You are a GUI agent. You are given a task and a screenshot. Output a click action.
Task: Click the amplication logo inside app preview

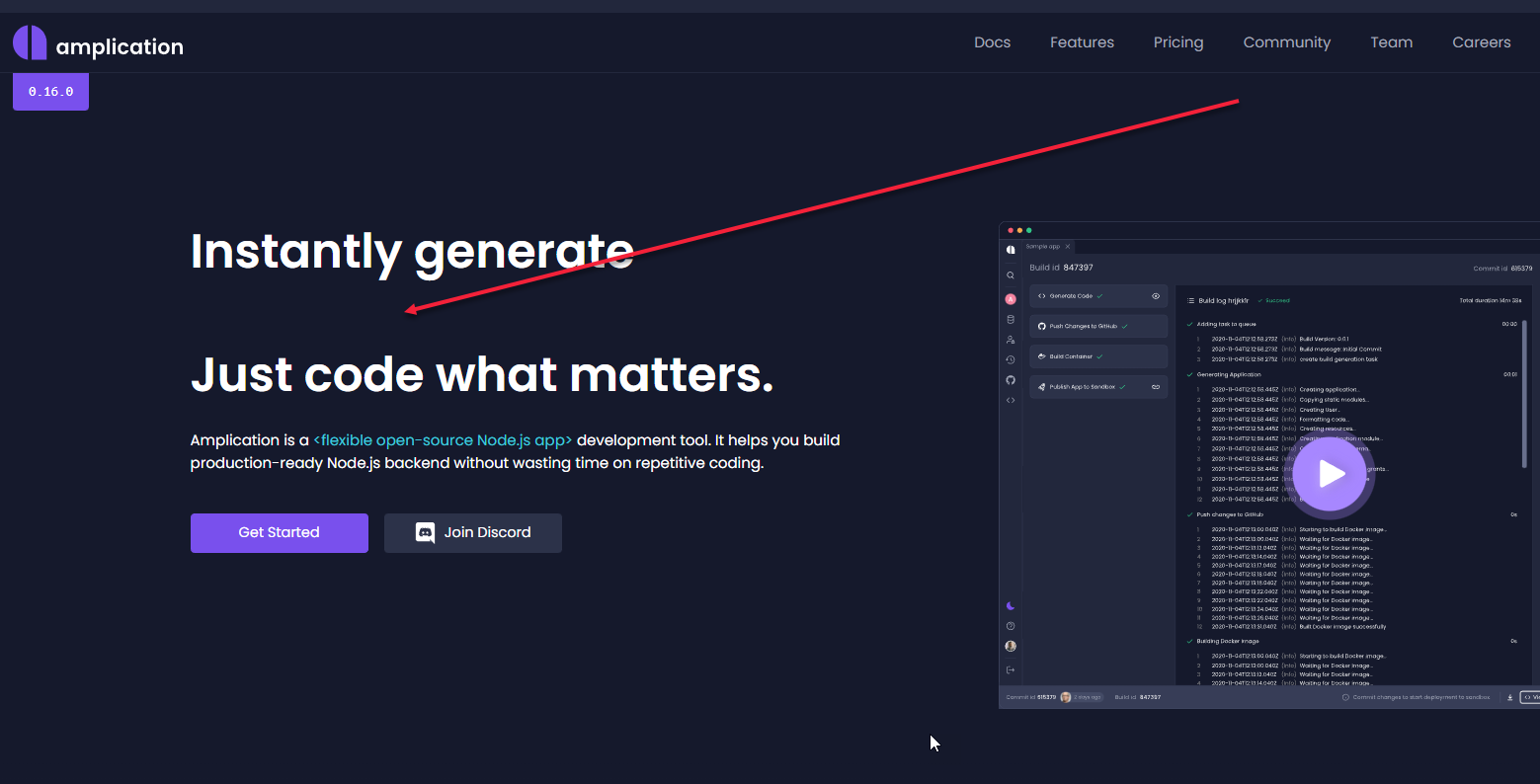click(x=1011, y=250)
